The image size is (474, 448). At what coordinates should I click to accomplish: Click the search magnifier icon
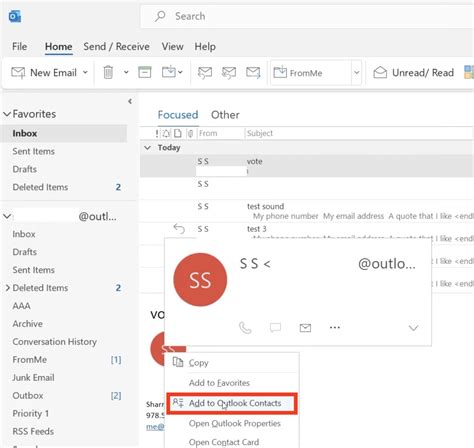(x=160, y=16)
